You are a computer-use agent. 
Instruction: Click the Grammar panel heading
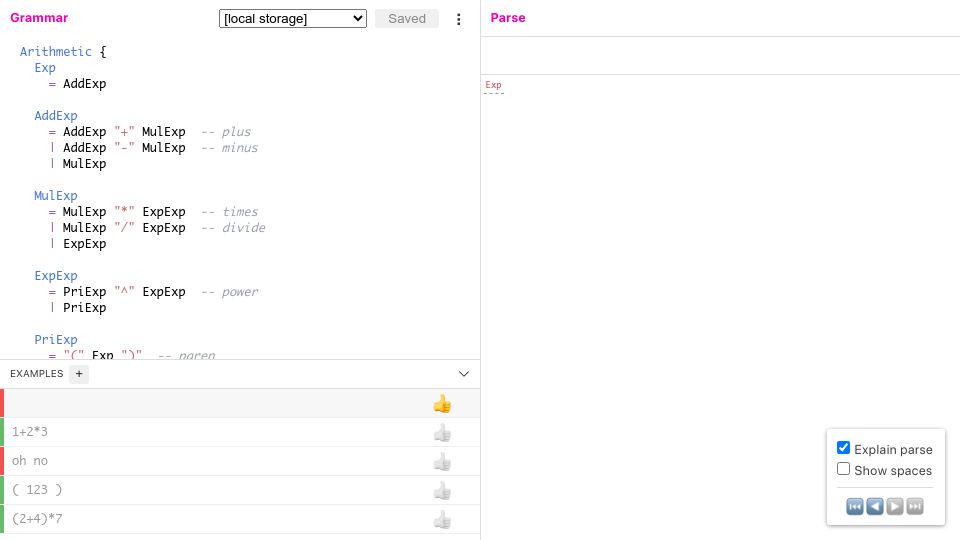coord(39,18)
